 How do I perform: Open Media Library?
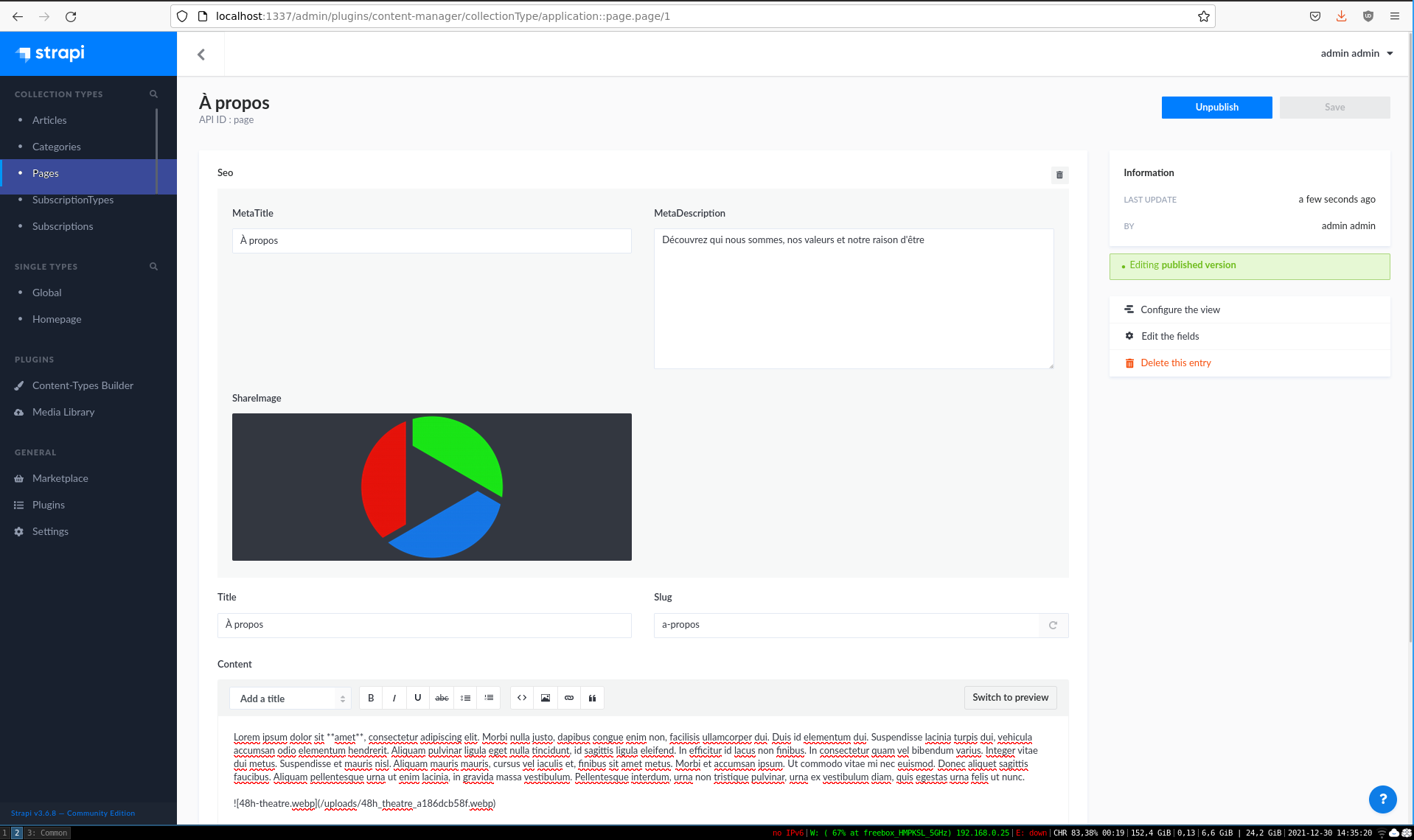pos(63,412)
